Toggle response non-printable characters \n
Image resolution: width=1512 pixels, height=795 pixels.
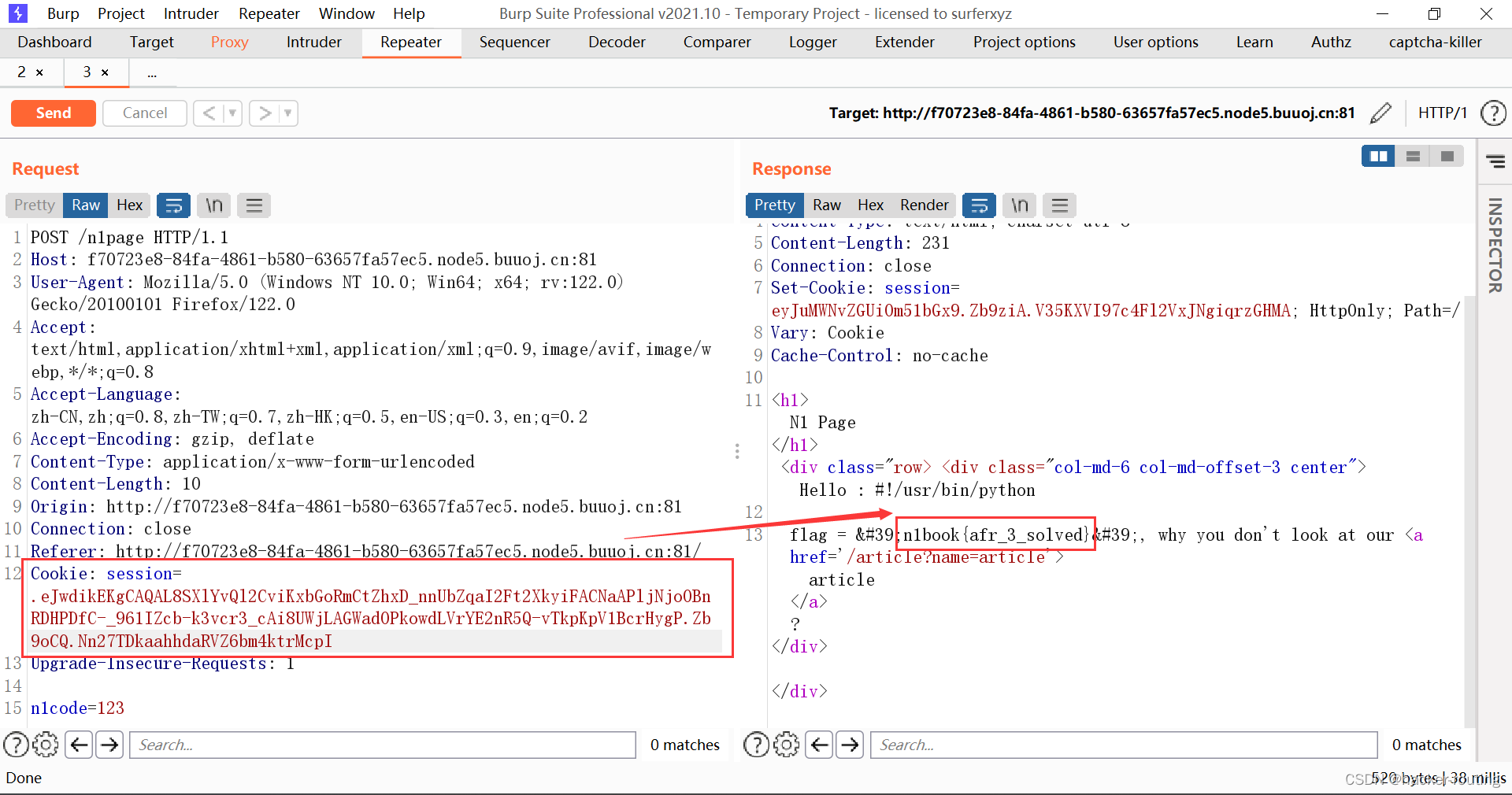click(1020, 205)
